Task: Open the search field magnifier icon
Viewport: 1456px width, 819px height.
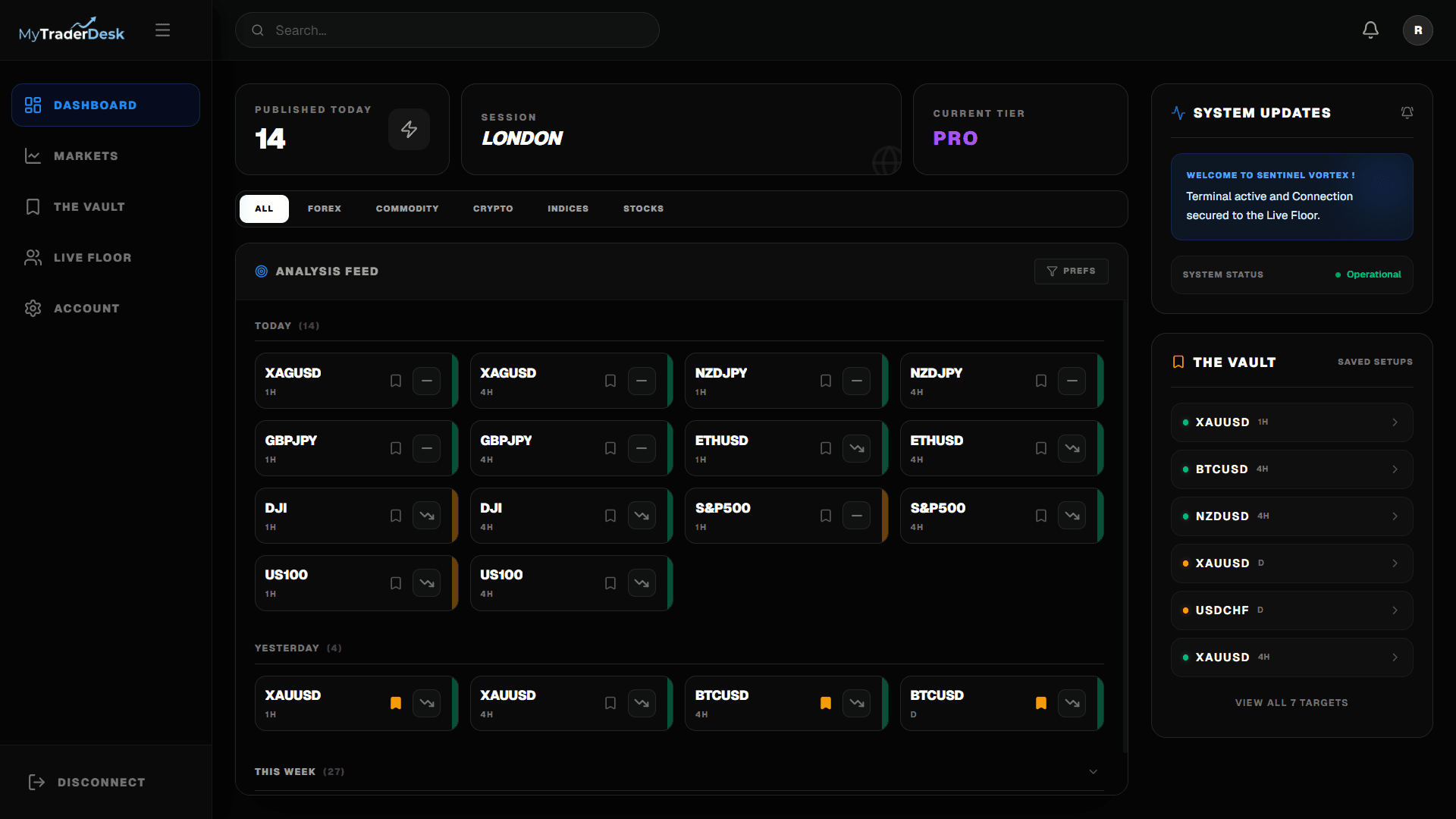Action: coord(258,30)
